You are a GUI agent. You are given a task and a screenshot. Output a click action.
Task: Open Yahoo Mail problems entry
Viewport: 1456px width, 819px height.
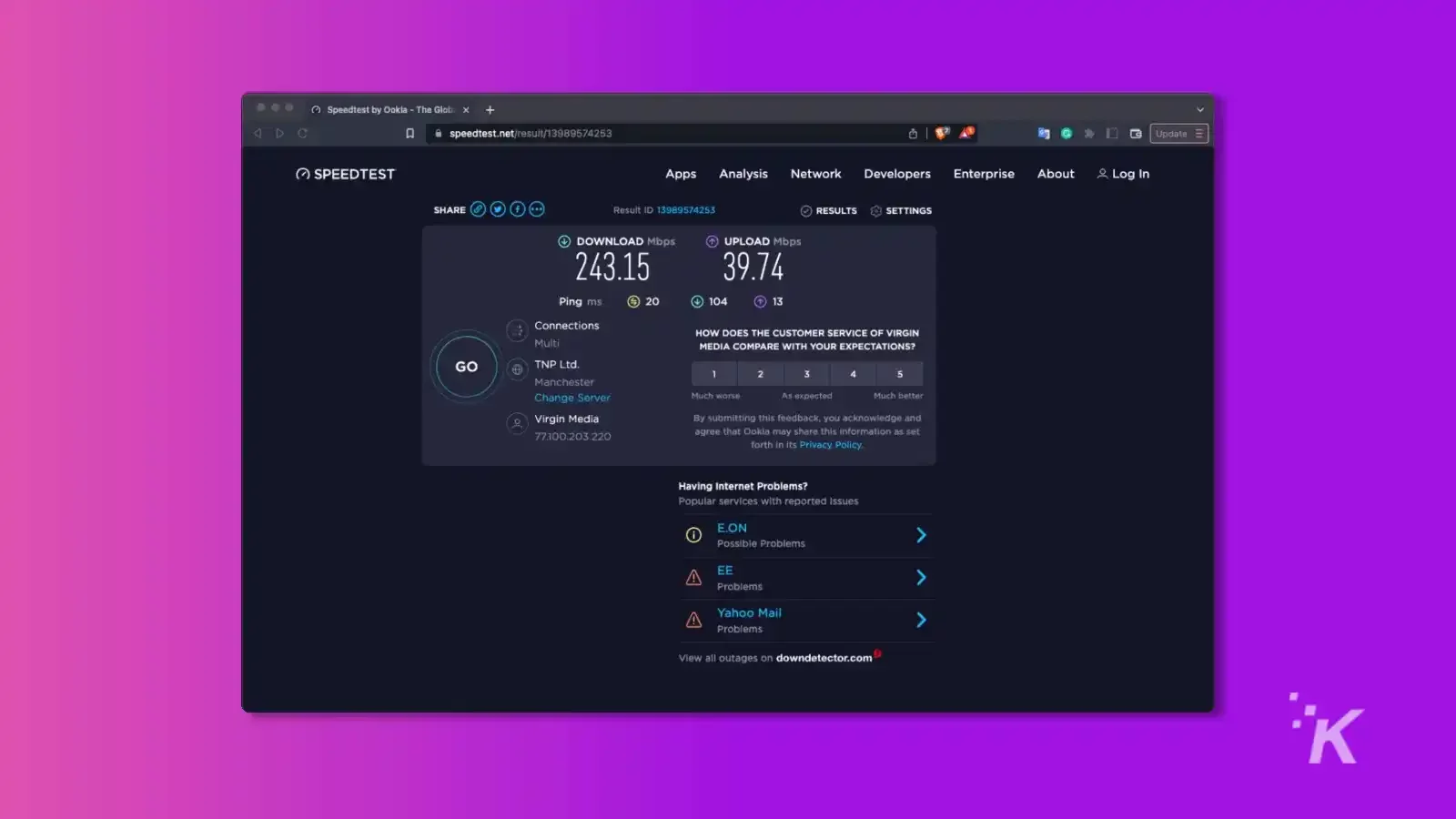click(x=807, y=621)
